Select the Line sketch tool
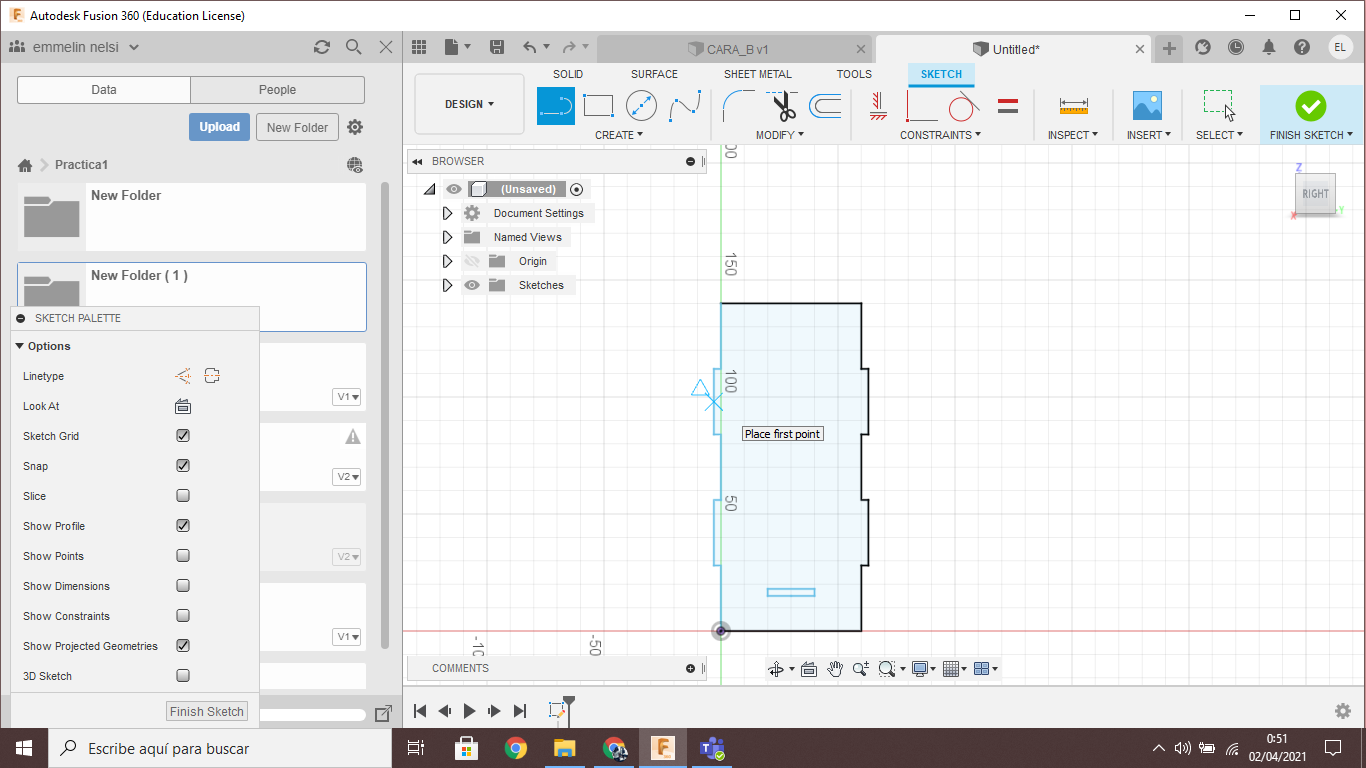 pos(556,106)
